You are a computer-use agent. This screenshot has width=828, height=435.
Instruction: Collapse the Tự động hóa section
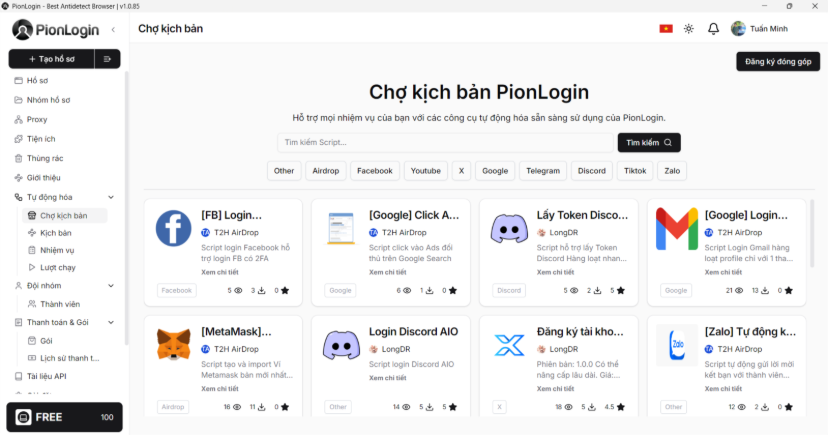click(x=111, y=197)
